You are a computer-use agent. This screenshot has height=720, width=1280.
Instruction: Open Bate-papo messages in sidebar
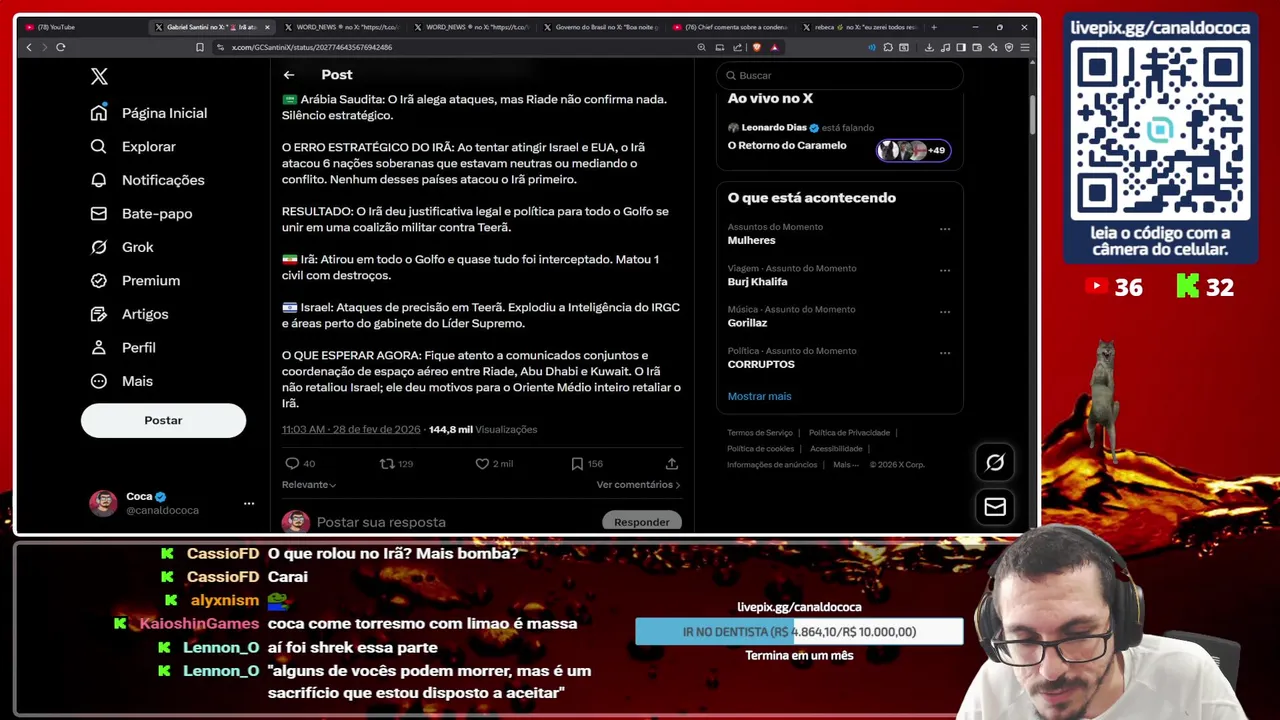[141, 213]
